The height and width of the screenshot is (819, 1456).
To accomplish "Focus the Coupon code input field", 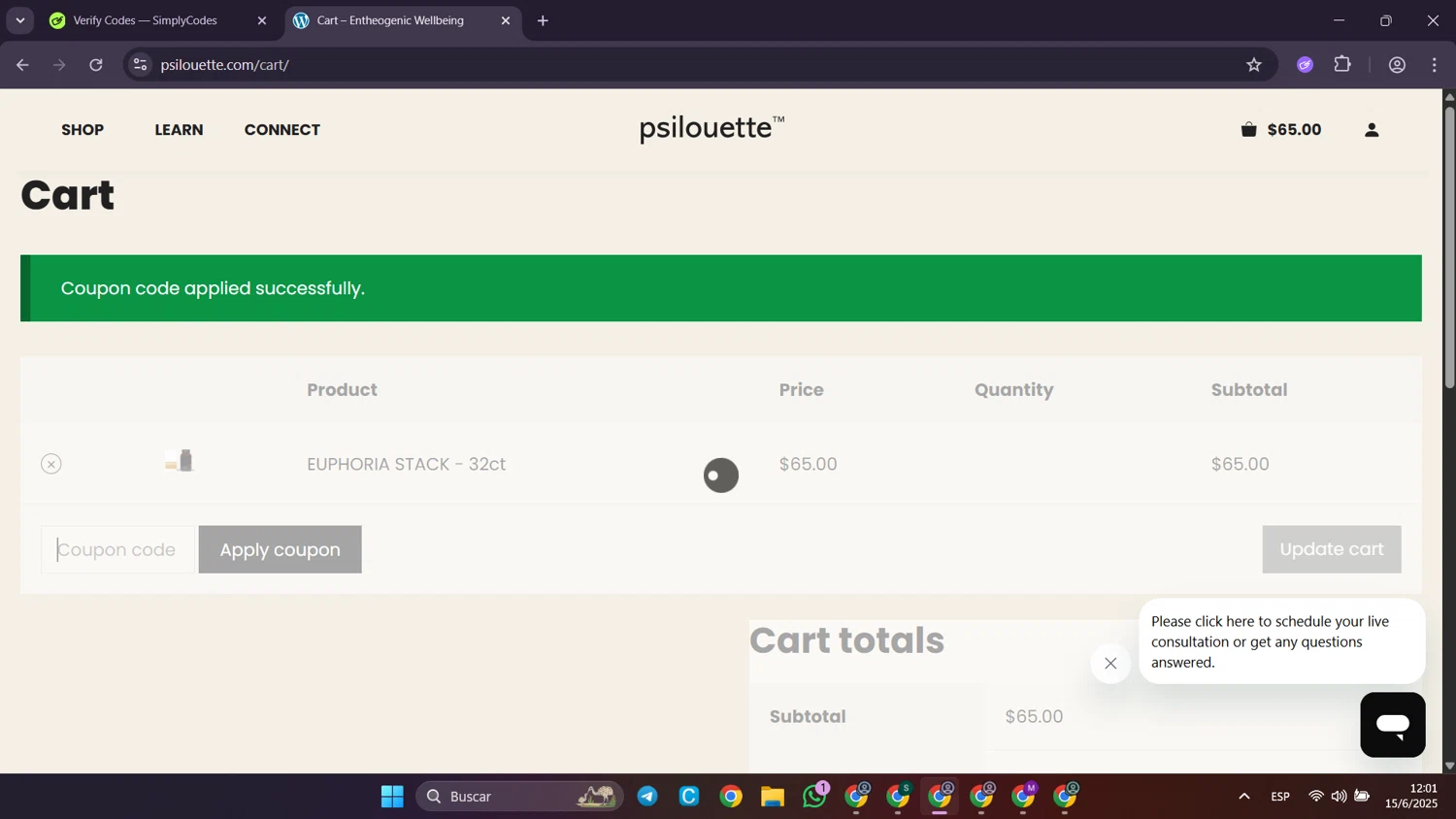I will coord(117,549).
